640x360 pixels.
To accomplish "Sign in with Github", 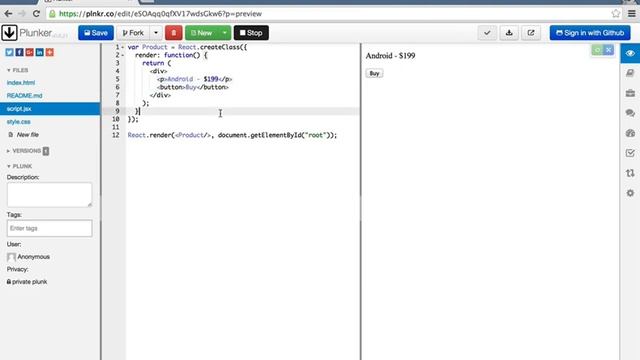I will coord(590,33).
